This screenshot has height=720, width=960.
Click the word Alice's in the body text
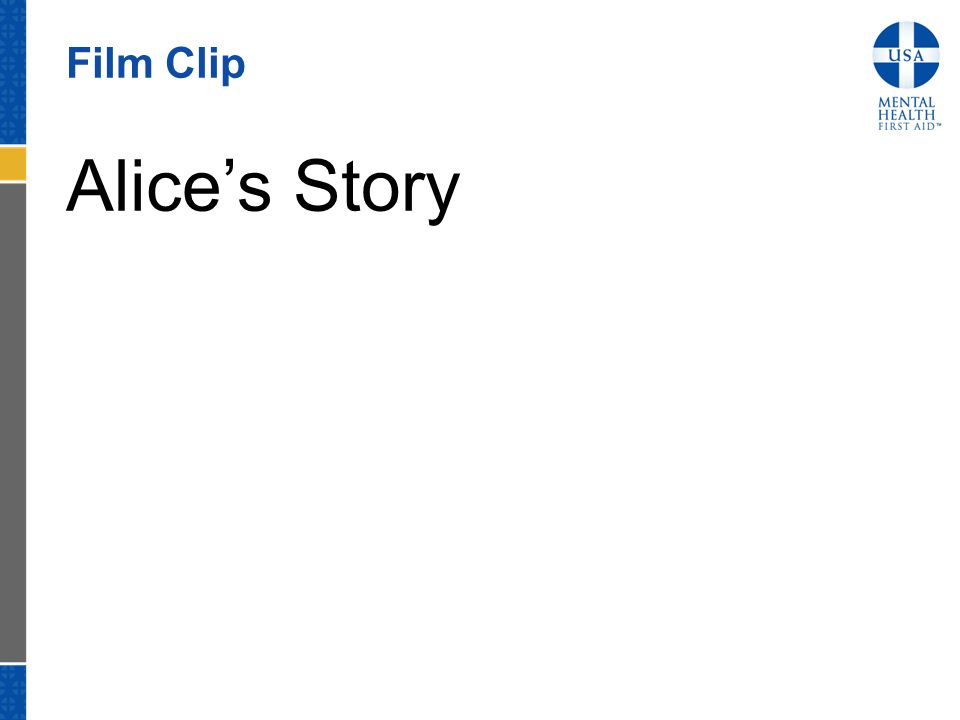(168, 185)
